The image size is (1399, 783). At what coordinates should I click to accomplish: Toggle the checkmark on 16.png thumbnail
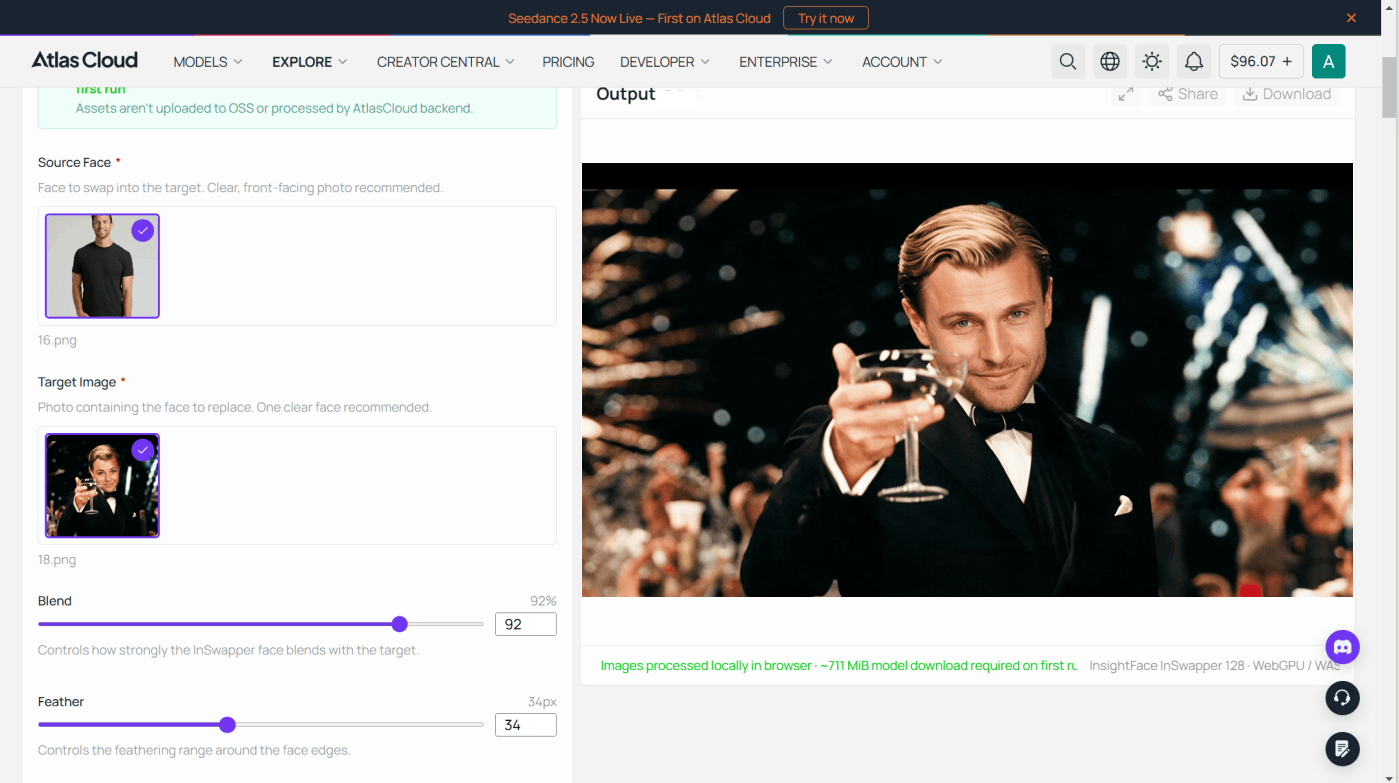pos(143,231)
